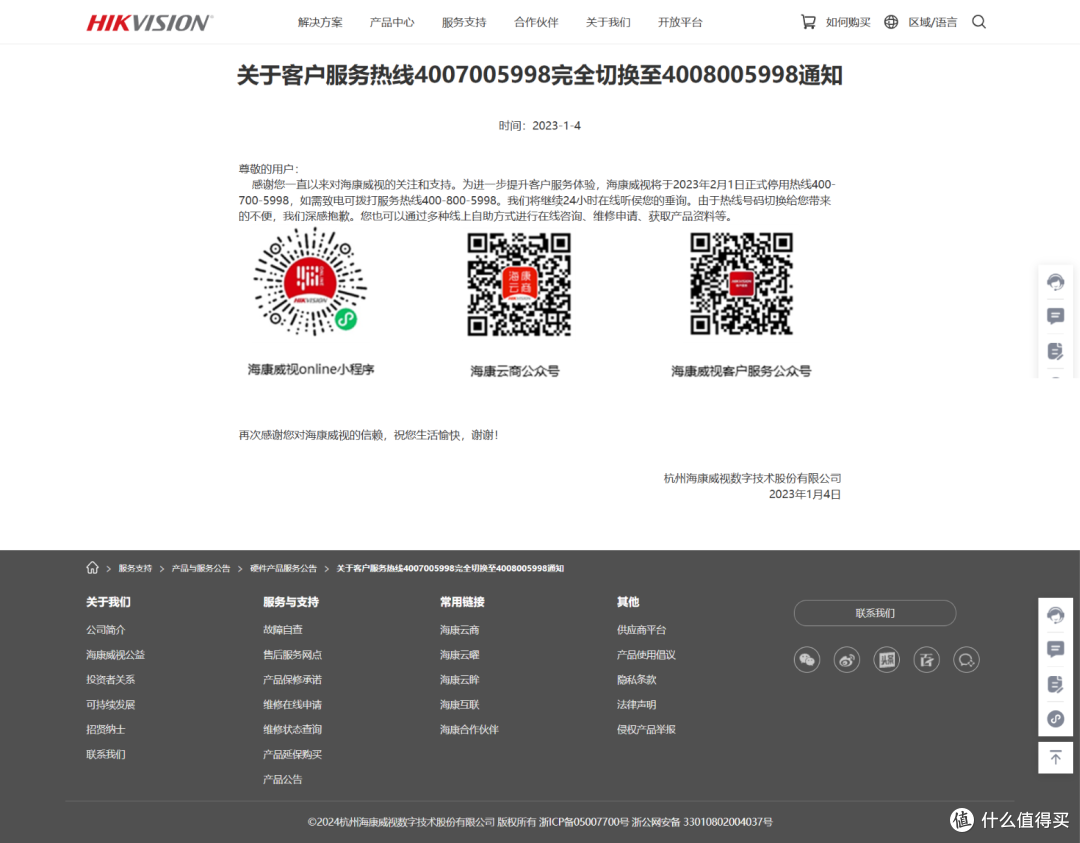Open the 维修状态查询 footer link
1080x843 pixels.
tap(292, 729)
